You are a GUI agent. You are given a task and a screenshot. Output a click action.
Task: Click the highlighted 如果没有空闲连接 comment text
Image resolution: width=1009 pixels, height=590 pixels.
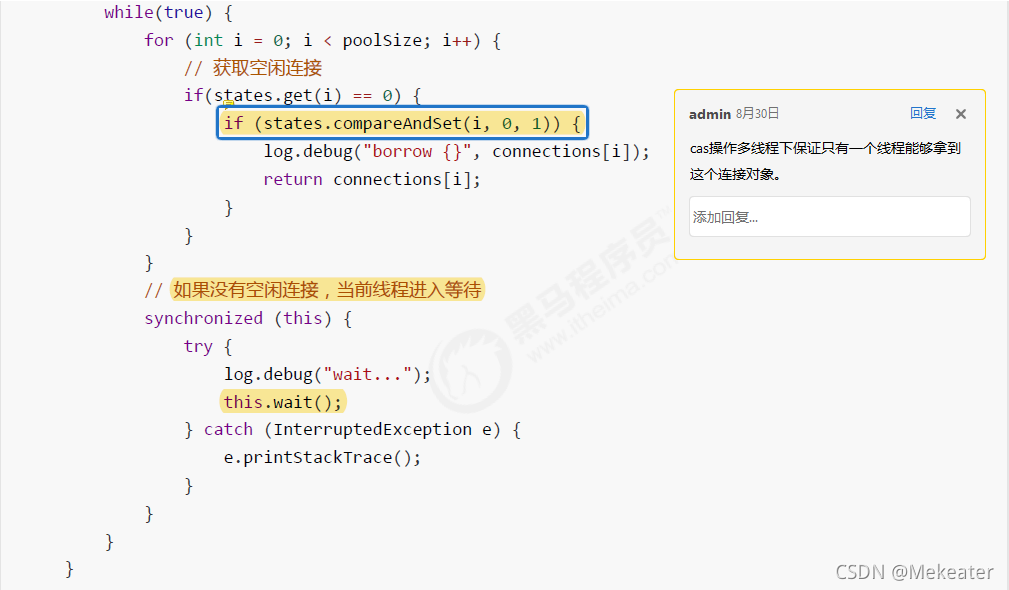[x=327, y=290]
